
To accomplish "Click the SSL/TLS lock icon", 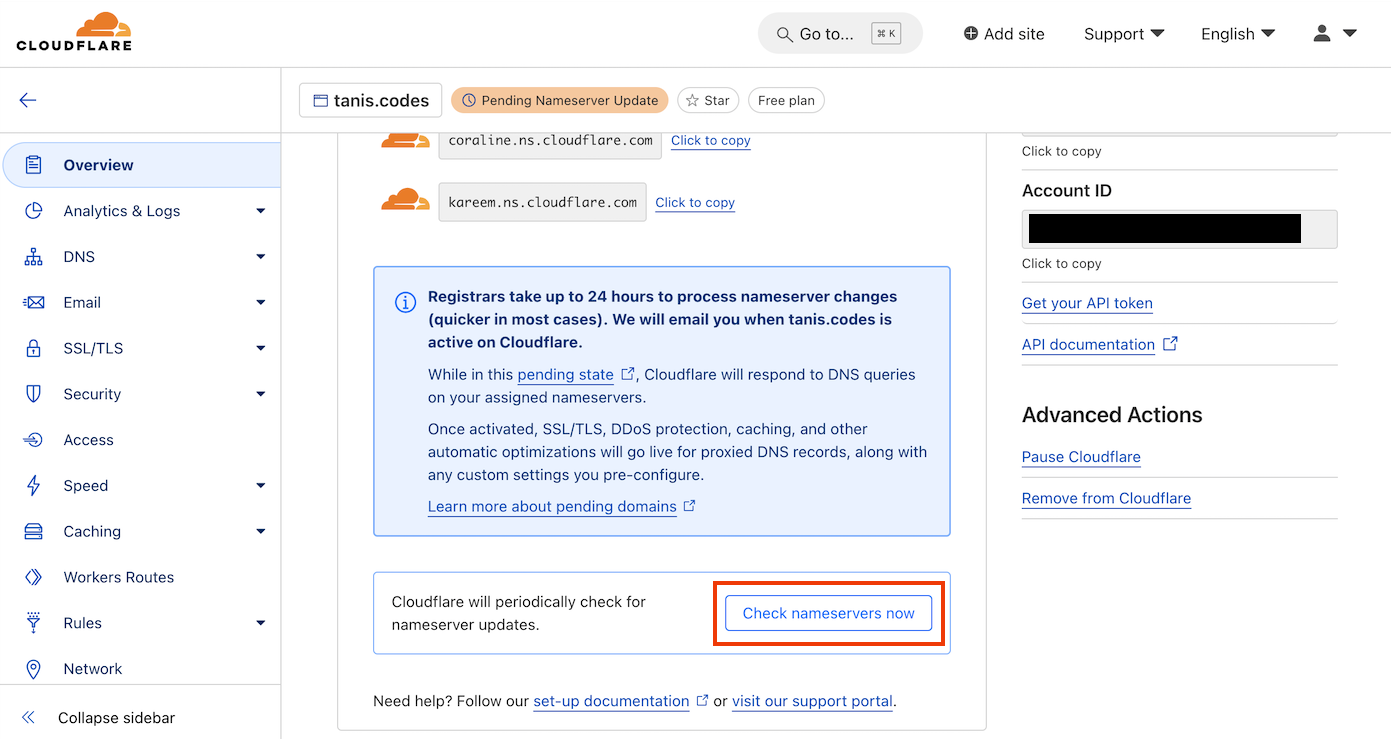I will pos(34,348).
